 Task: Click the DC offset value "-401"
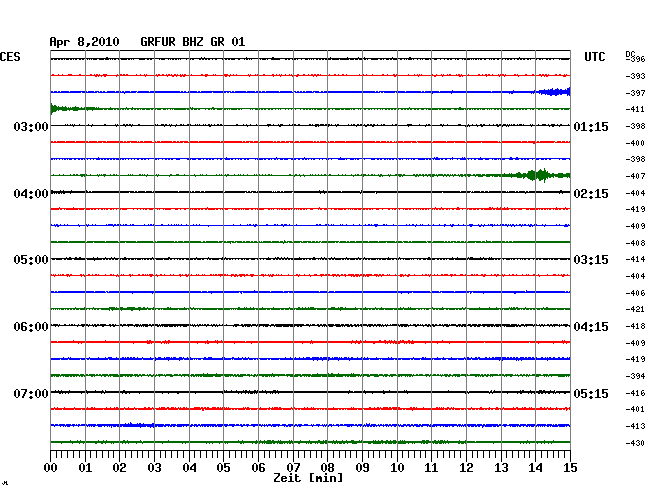click(x=635, y=409)
